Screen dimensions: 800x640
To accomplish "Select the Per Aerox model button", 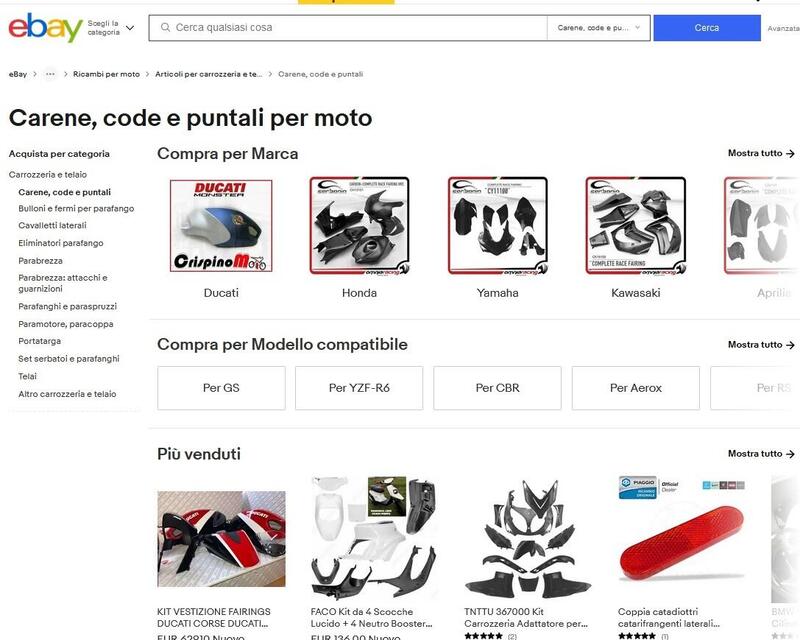I will [636, 388].
